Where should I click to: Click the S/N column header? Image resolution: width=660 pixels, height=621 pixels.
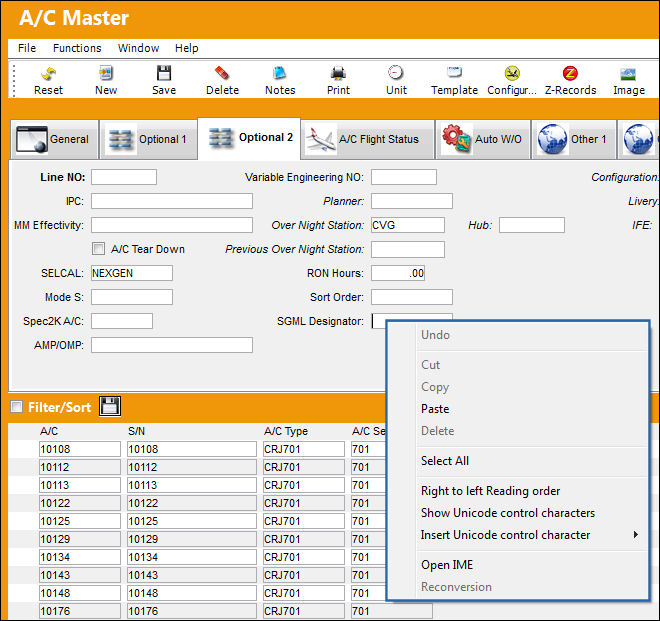click(x=136, y=431)
